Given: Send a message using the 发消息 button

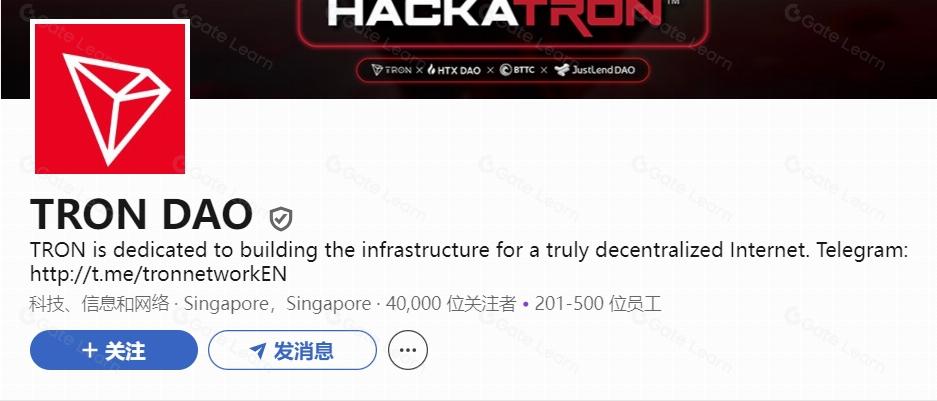Looking at the screenshot, I should (x=292, y=350).
